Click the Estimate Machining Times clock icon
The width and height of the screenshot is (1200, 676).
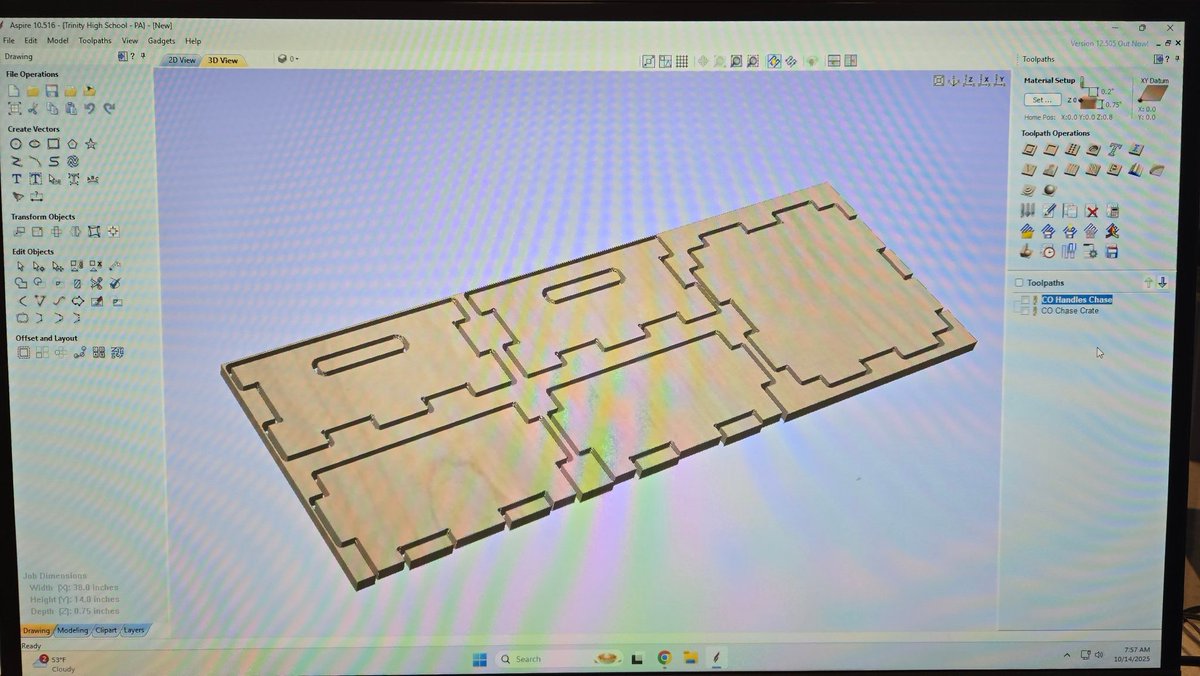point(1048,252)
